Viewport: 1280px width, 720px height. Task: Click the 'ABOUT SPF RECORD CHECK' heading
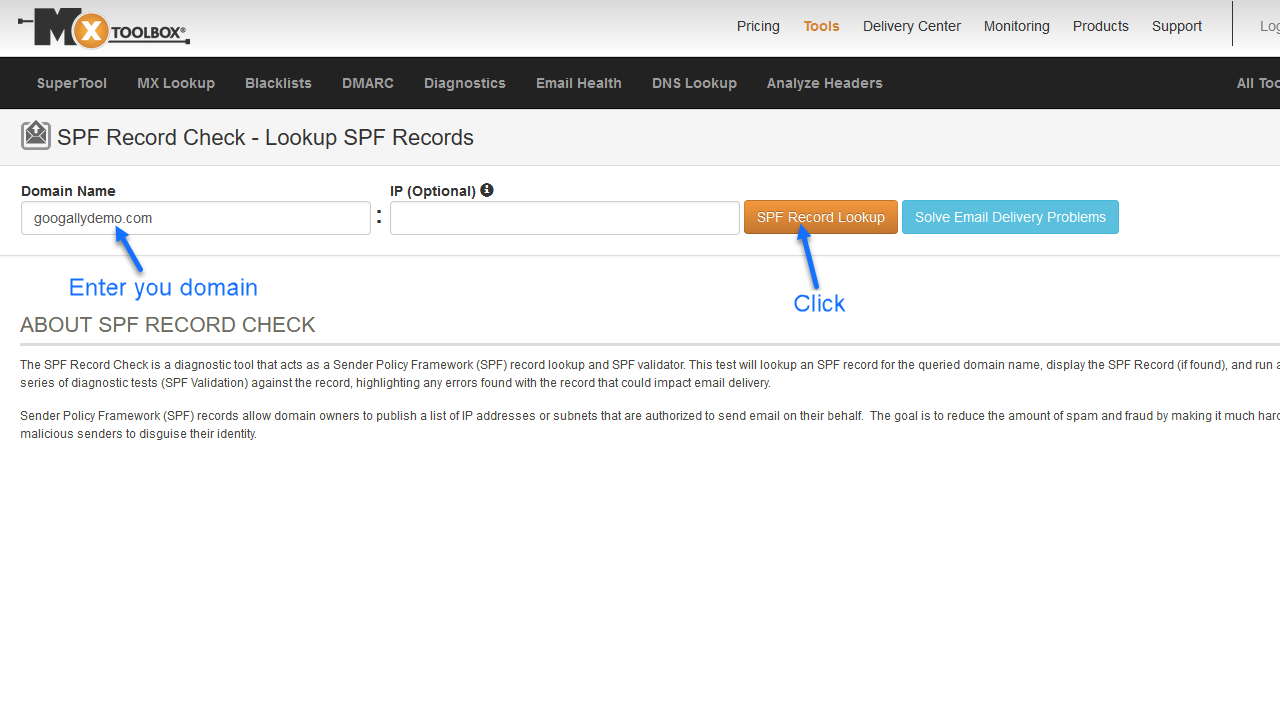point(168,325)
